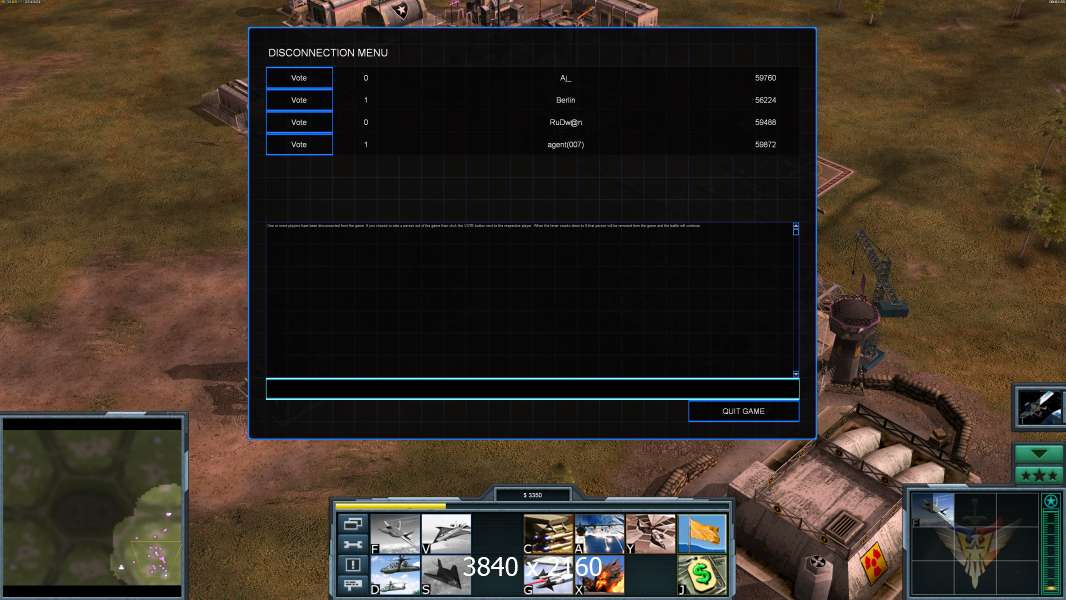
Task: Click the yellow progress bar above the command icons
Action: click(391, 506)
